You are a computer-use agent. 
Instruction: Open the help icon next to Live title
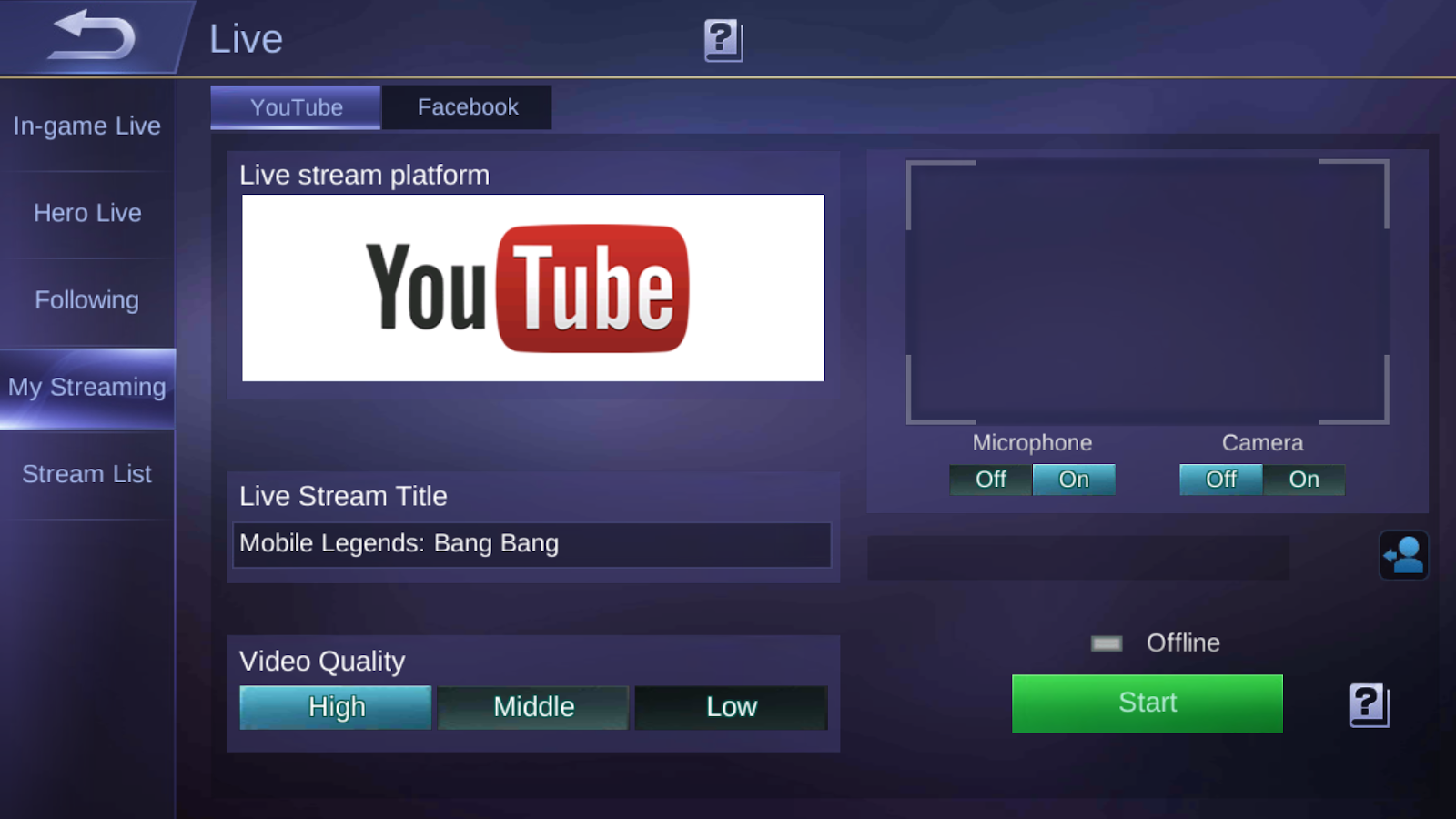click(x=723, y=41)
